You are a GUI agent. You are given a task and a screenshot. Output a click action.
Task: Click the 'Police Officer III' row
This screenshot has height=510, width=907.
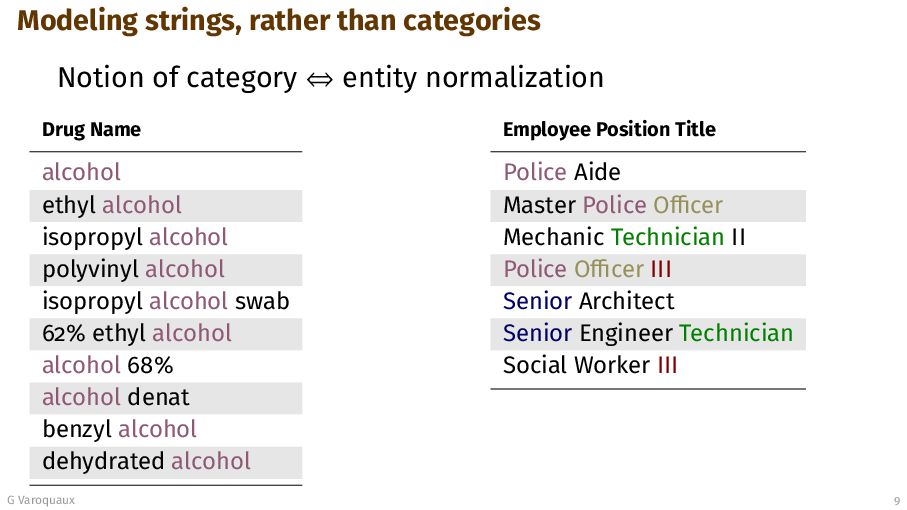point(648,269)
